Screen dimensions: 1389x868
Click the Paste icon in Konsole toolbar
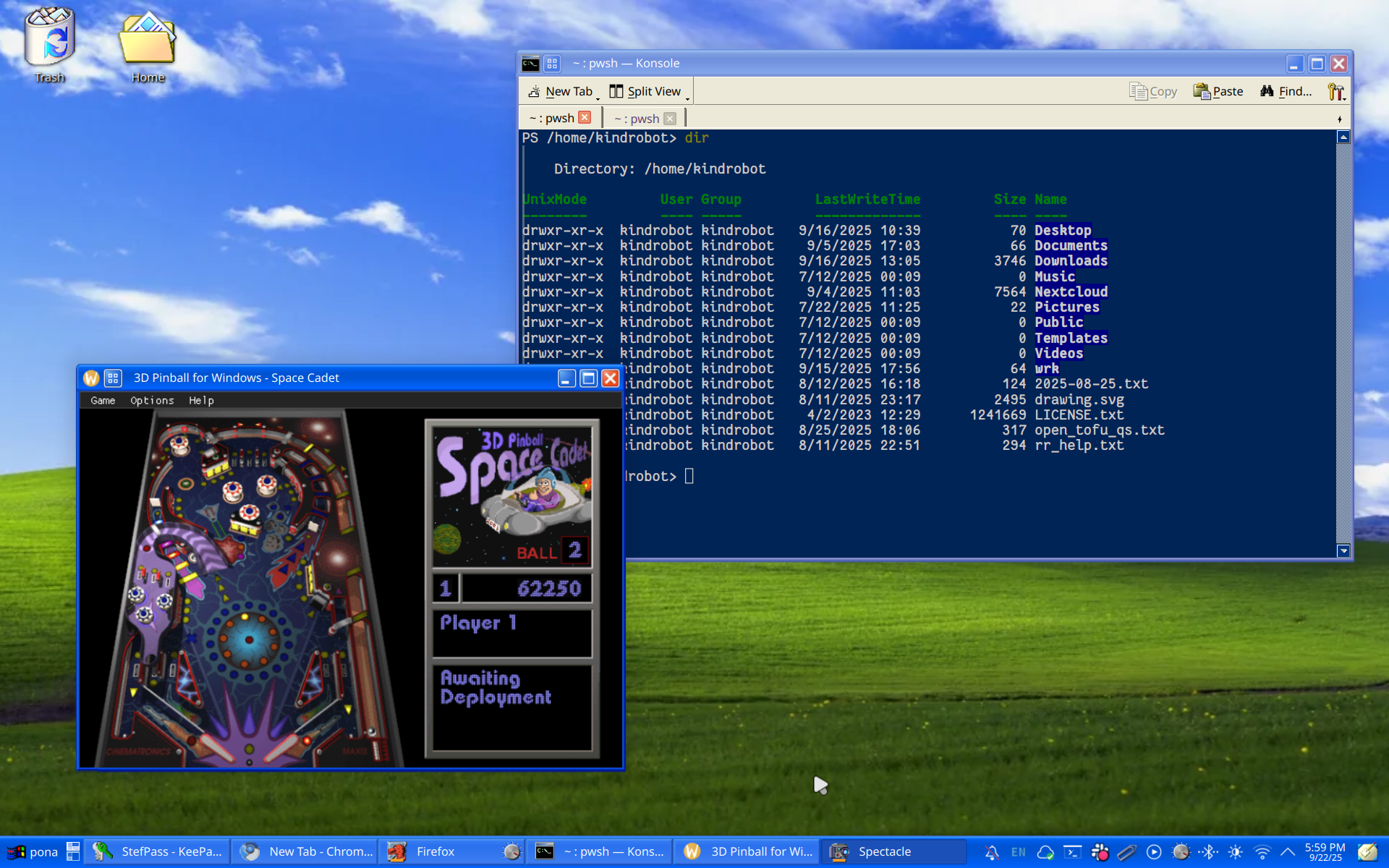tap(1202, 91)
